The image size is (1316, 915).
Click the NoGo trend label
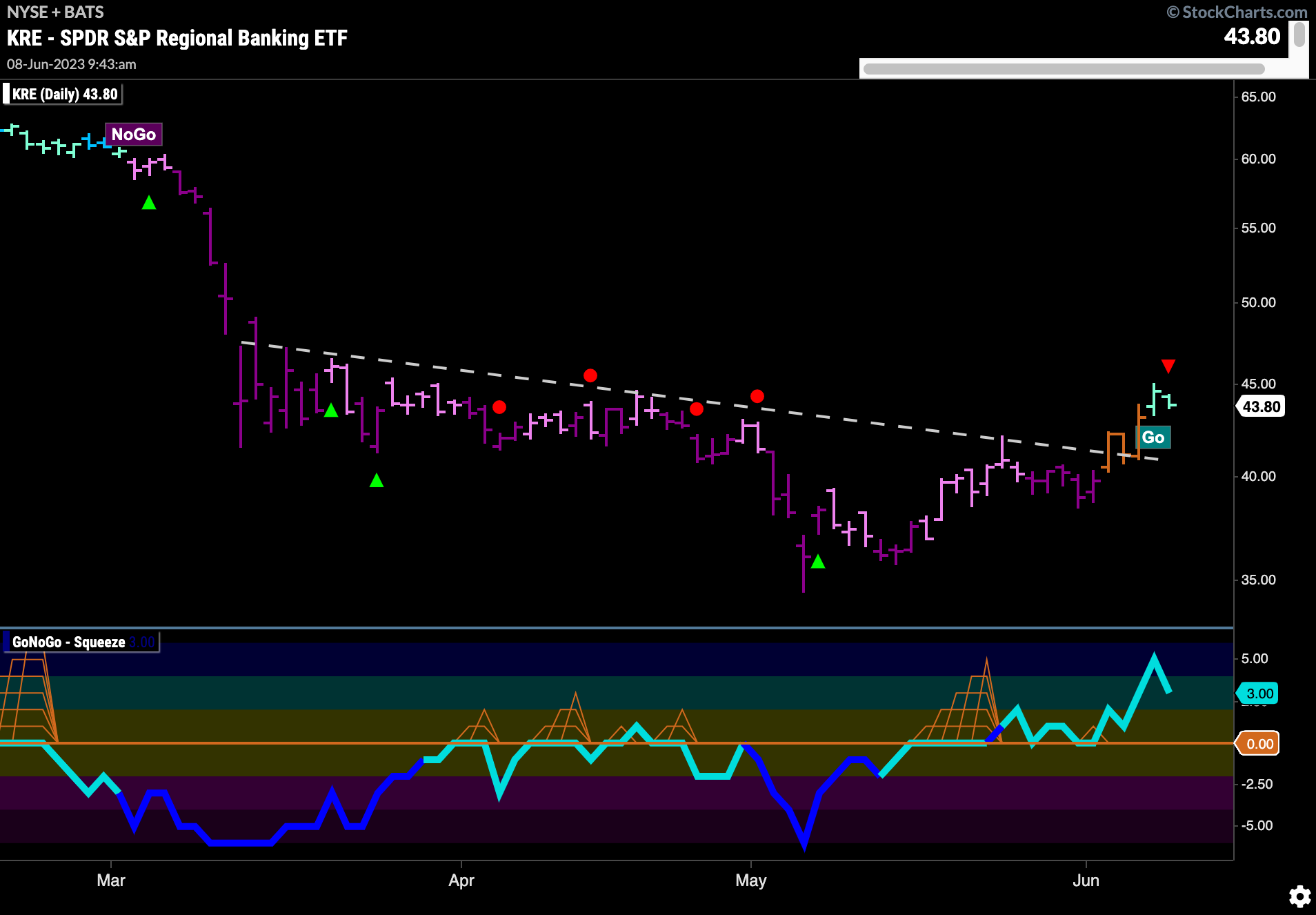click(x=134, y=134)
